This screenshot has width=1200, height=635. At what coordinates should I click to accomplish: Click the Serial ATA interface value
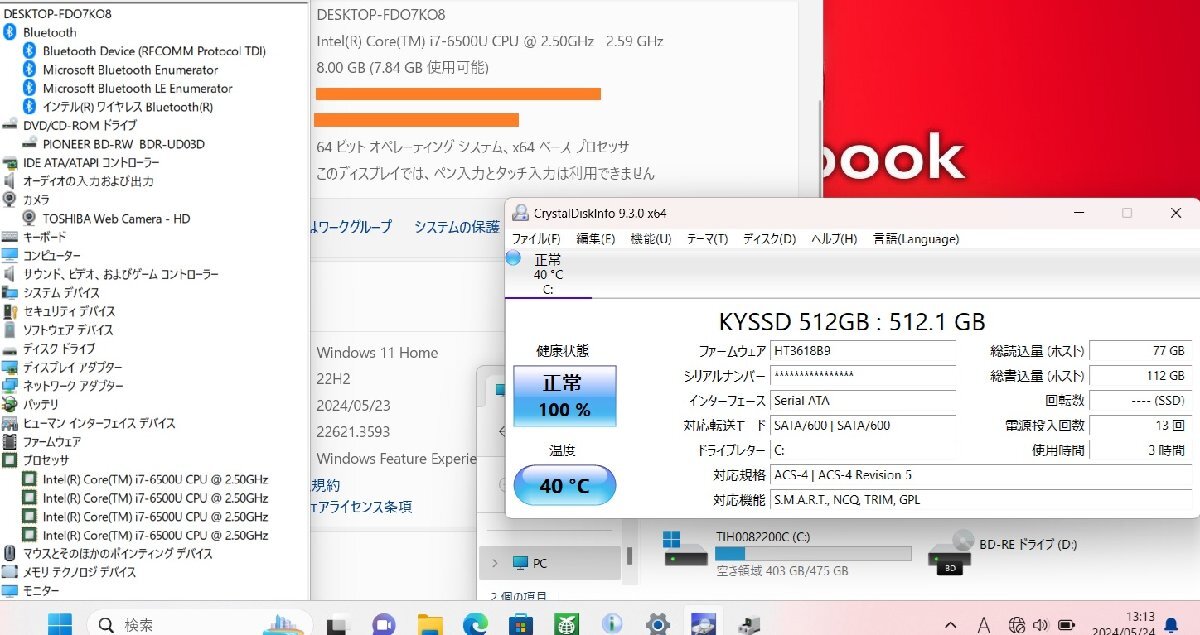click(x=863, y=400)
